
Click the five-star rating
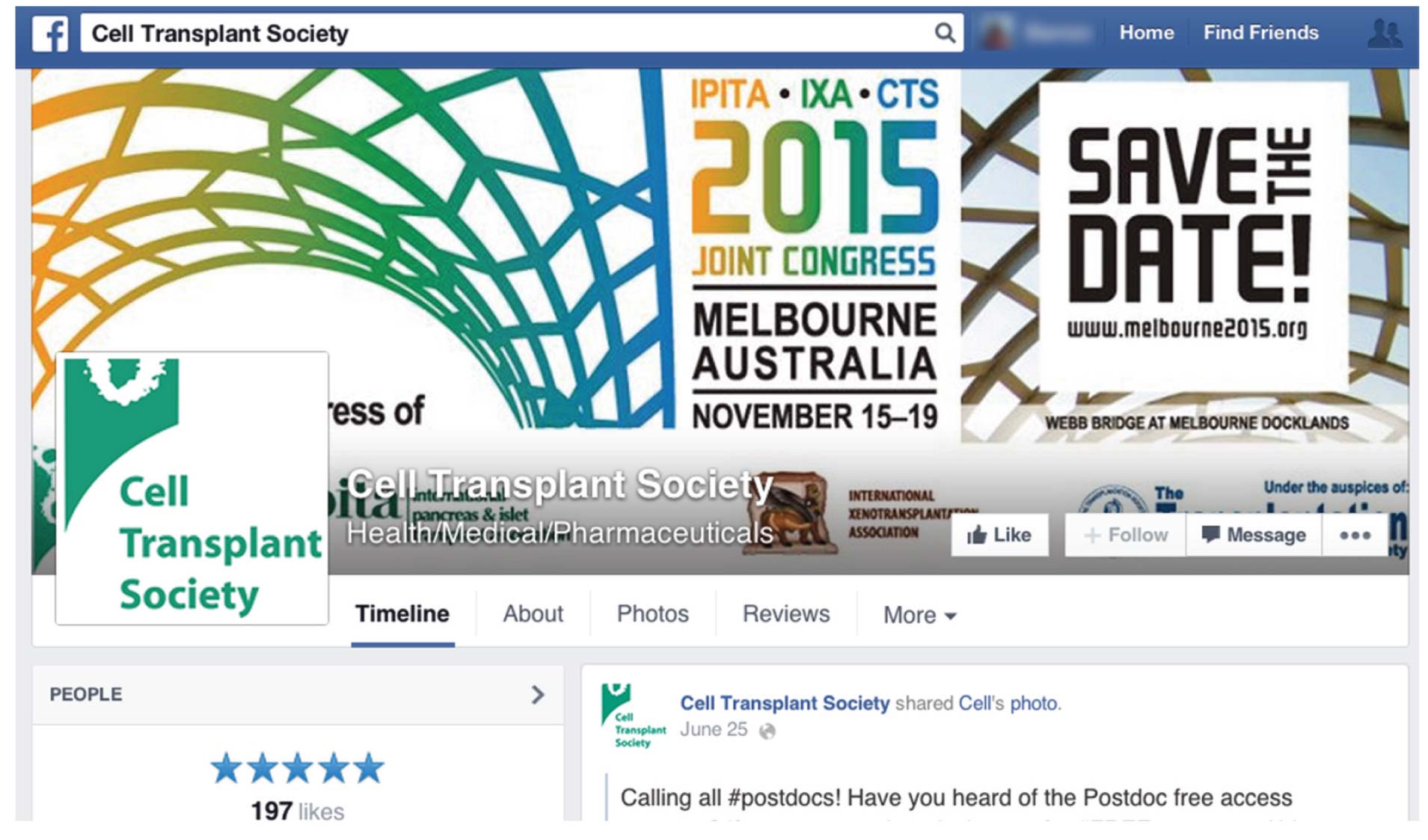tap(298, 768)
